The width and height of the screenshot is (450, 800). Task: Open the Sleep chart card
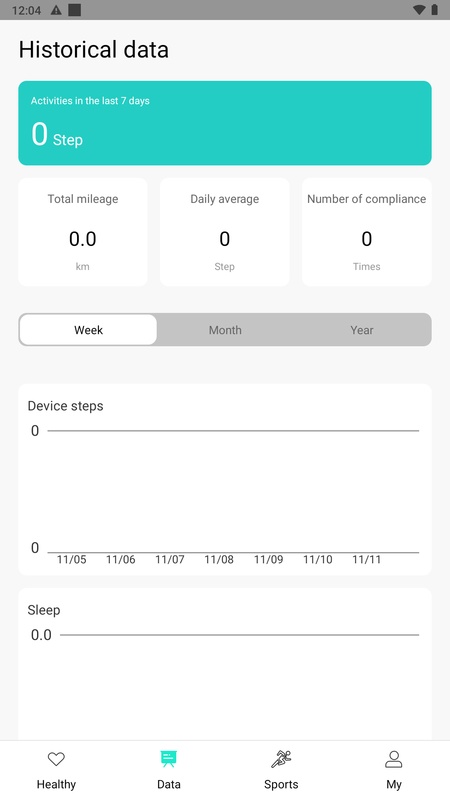pos(225,664)
